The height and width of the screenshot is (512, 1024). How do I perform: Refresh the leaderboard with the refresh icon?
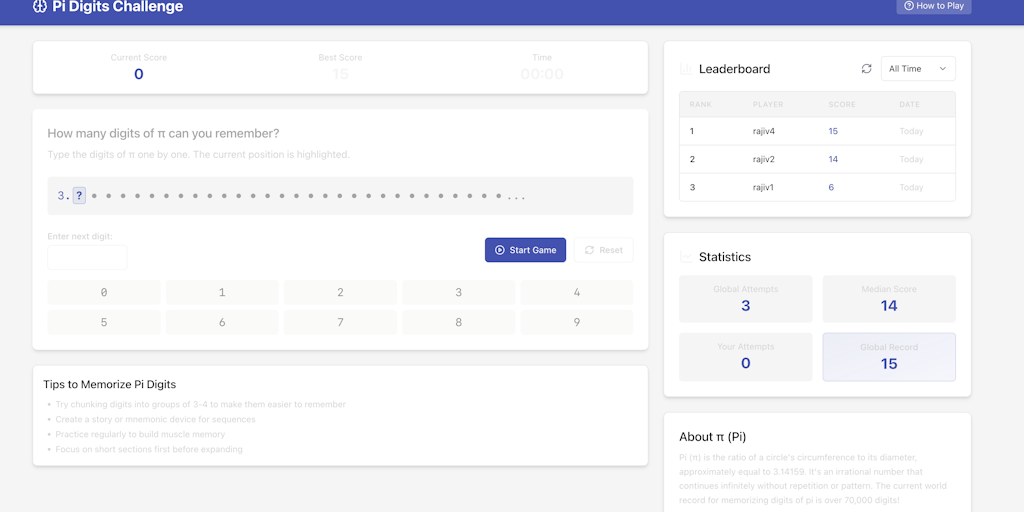point(866,69)
